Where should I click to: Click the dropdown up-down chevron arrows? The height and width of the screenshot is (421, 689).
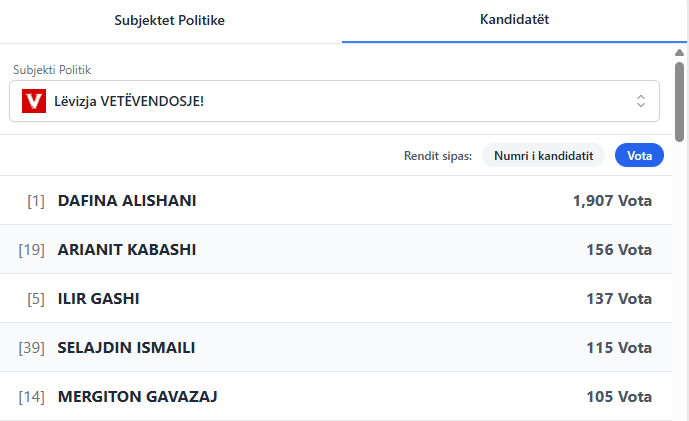pyautogui.click(x=641, y=101)
